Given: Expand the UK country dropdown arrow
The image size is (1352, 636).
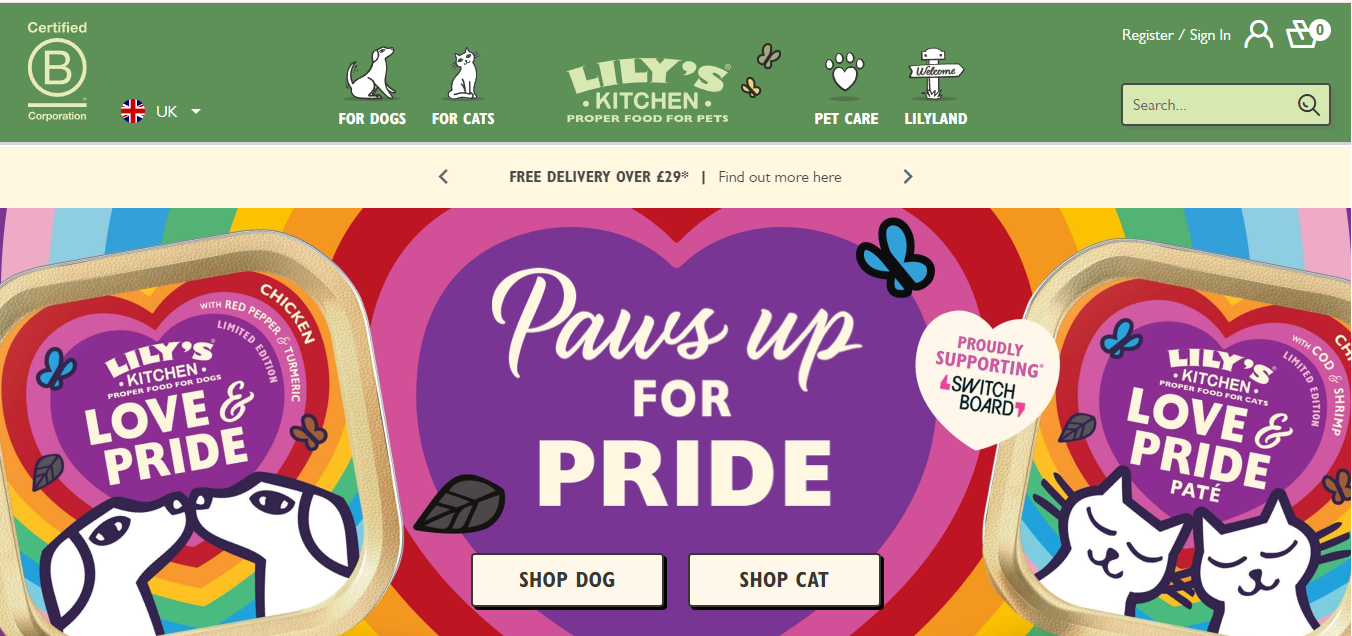Looking at the screenshot, I should tap(196, 111).
